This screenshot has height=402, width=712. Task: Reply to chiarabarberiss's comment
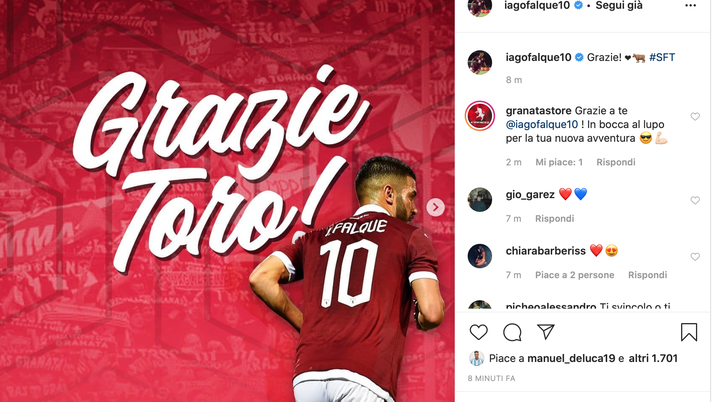(x=648, y=275)
